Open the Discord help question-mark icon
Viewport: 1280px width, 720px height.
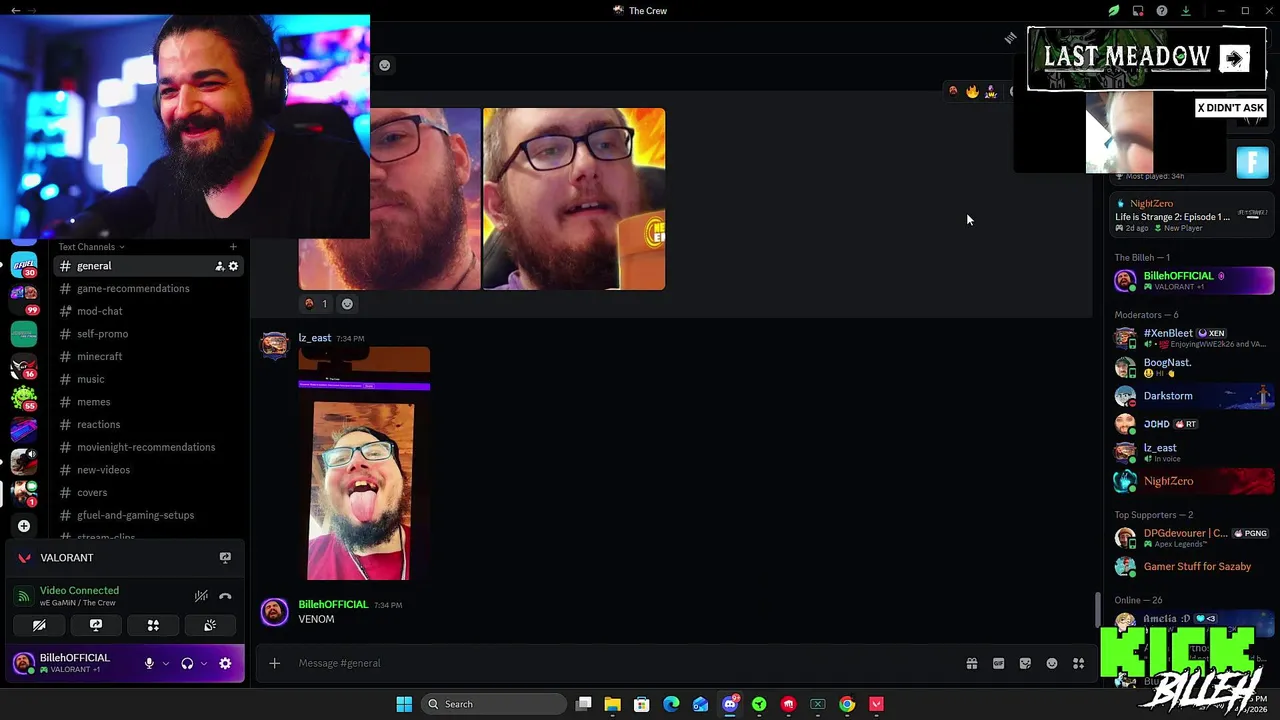(1162, 11)
